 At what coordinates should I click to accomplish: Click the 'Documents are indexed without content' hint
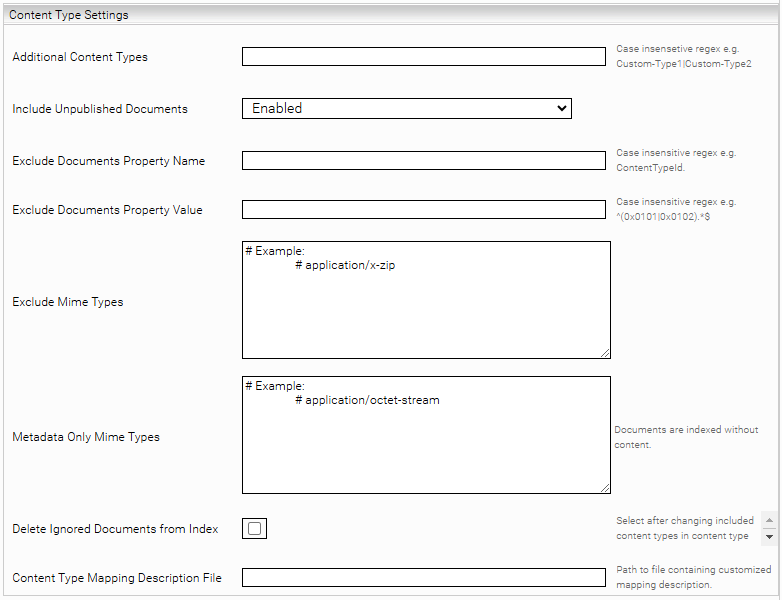click(686, 437)
